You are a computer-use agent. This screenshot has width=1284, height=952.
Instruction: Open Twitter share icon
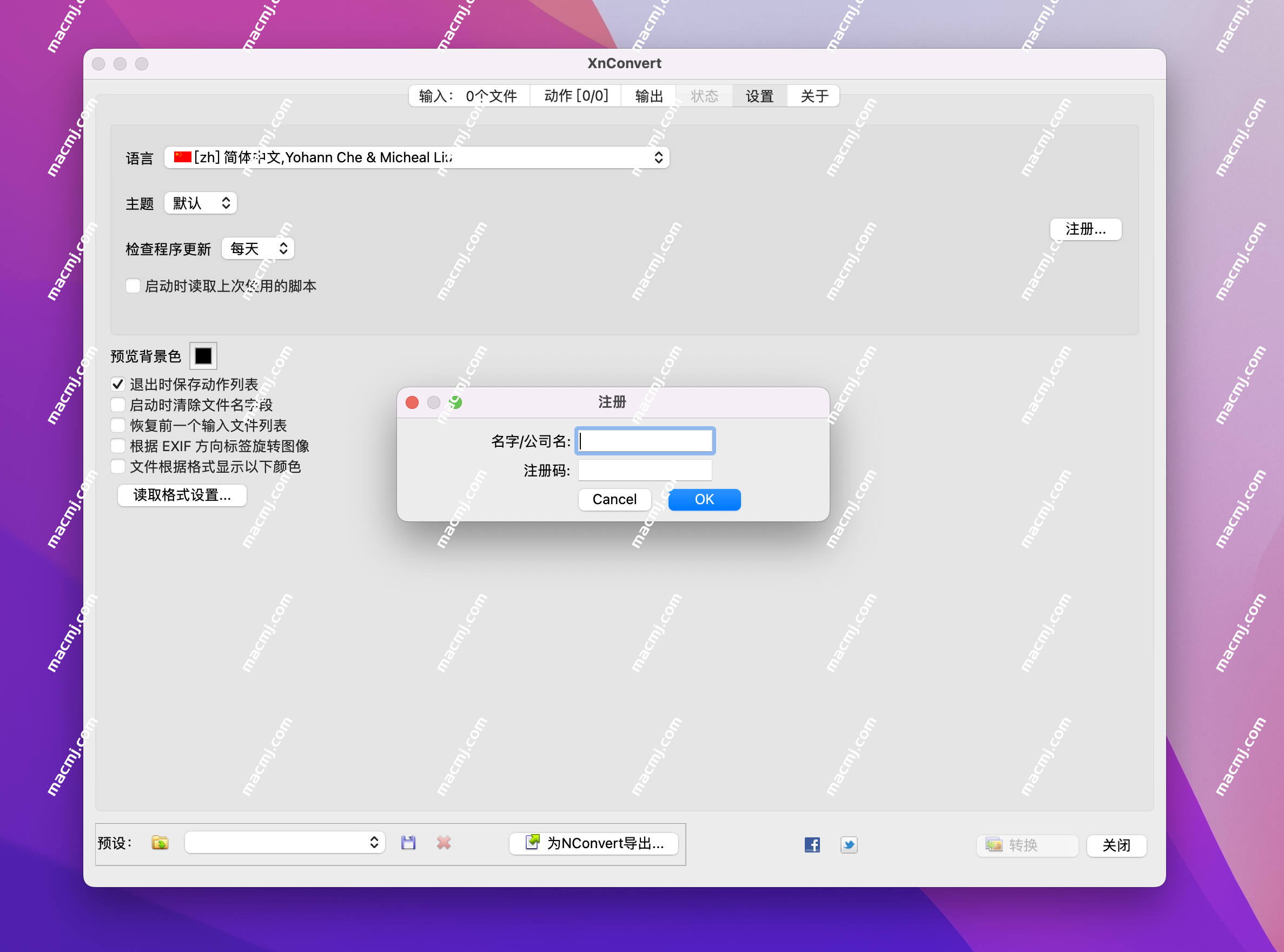point(848,845)
